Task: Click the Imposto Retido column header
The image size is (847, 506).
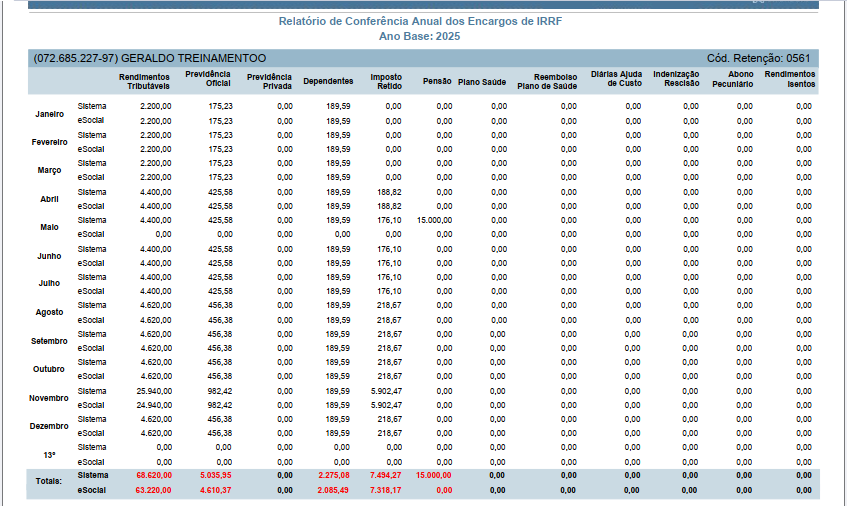Action: [386, 82]
